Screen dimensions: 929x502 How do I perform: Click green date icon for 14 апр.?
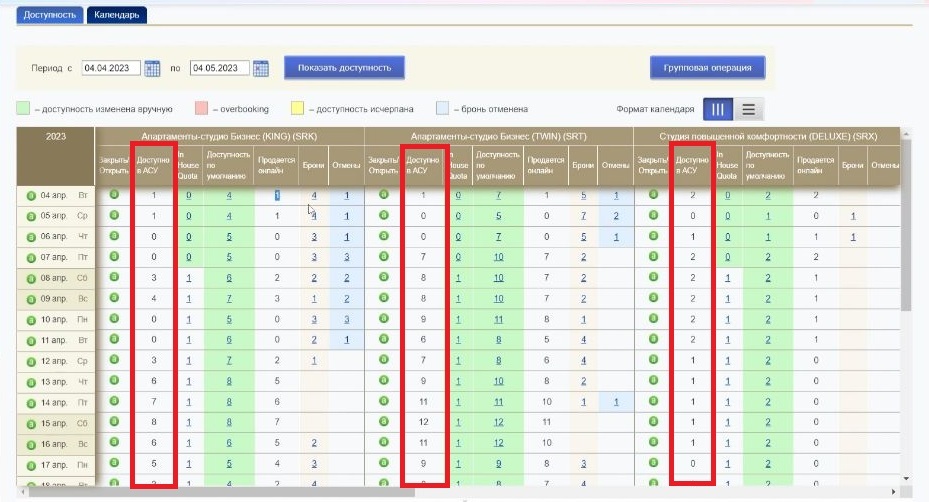tap(31, 404)
